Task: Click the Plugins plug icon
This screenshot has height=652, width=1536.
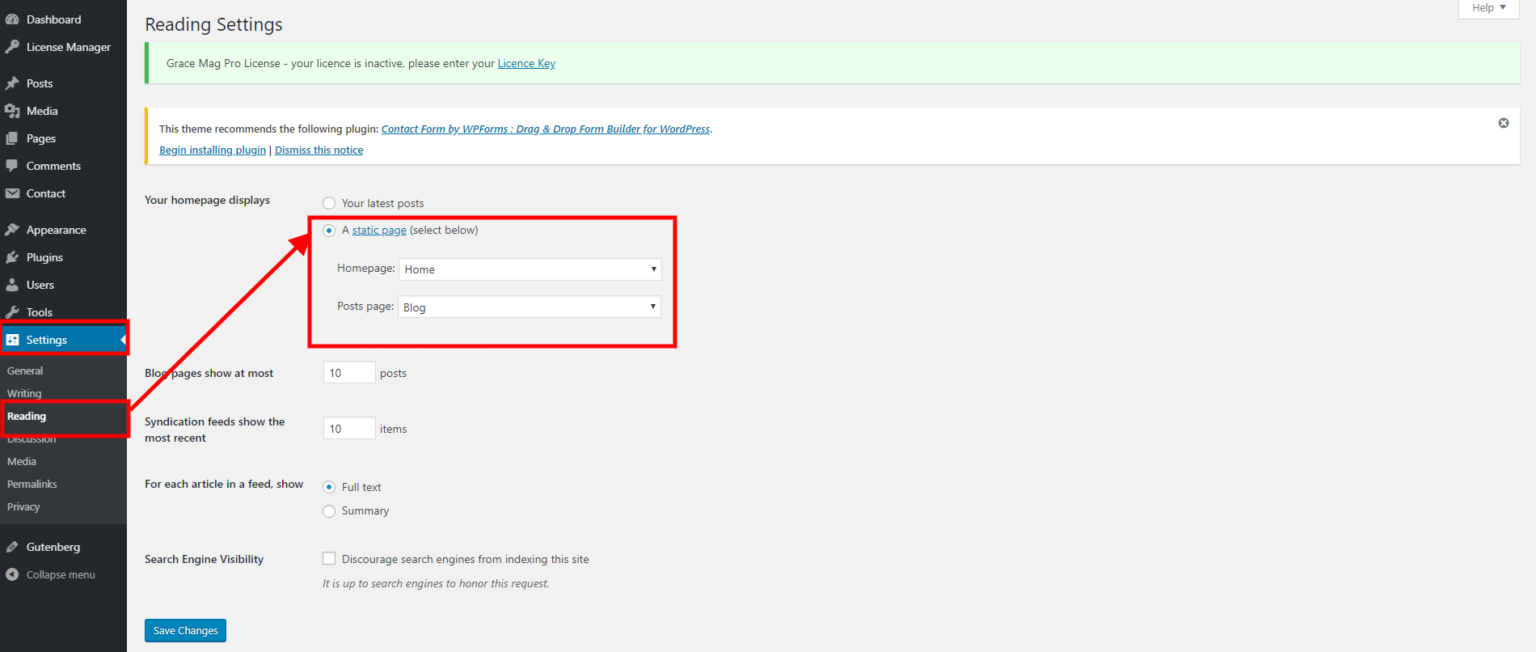Action: click(12, 257)
